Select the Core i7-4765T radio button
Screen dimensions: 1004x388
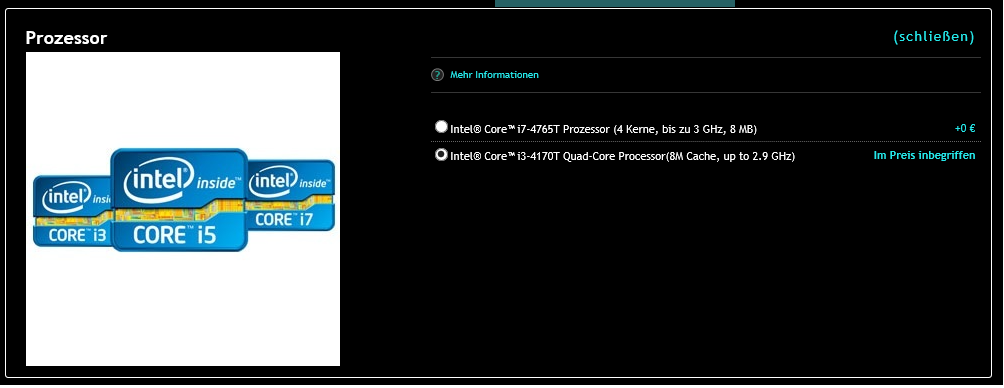coord(441,127)
